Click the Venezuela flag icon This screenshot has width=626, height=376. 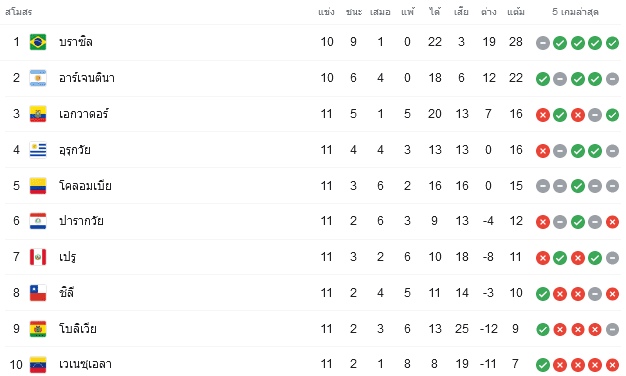click(x=38, y=364)
